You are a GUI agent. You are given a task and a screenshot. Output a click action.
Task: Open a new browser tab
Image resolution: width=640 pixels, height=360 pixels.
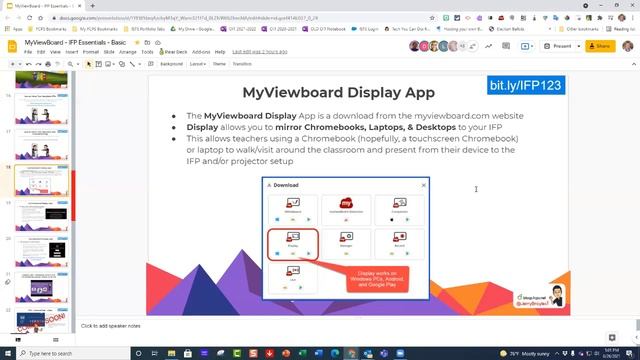[93, 6]
